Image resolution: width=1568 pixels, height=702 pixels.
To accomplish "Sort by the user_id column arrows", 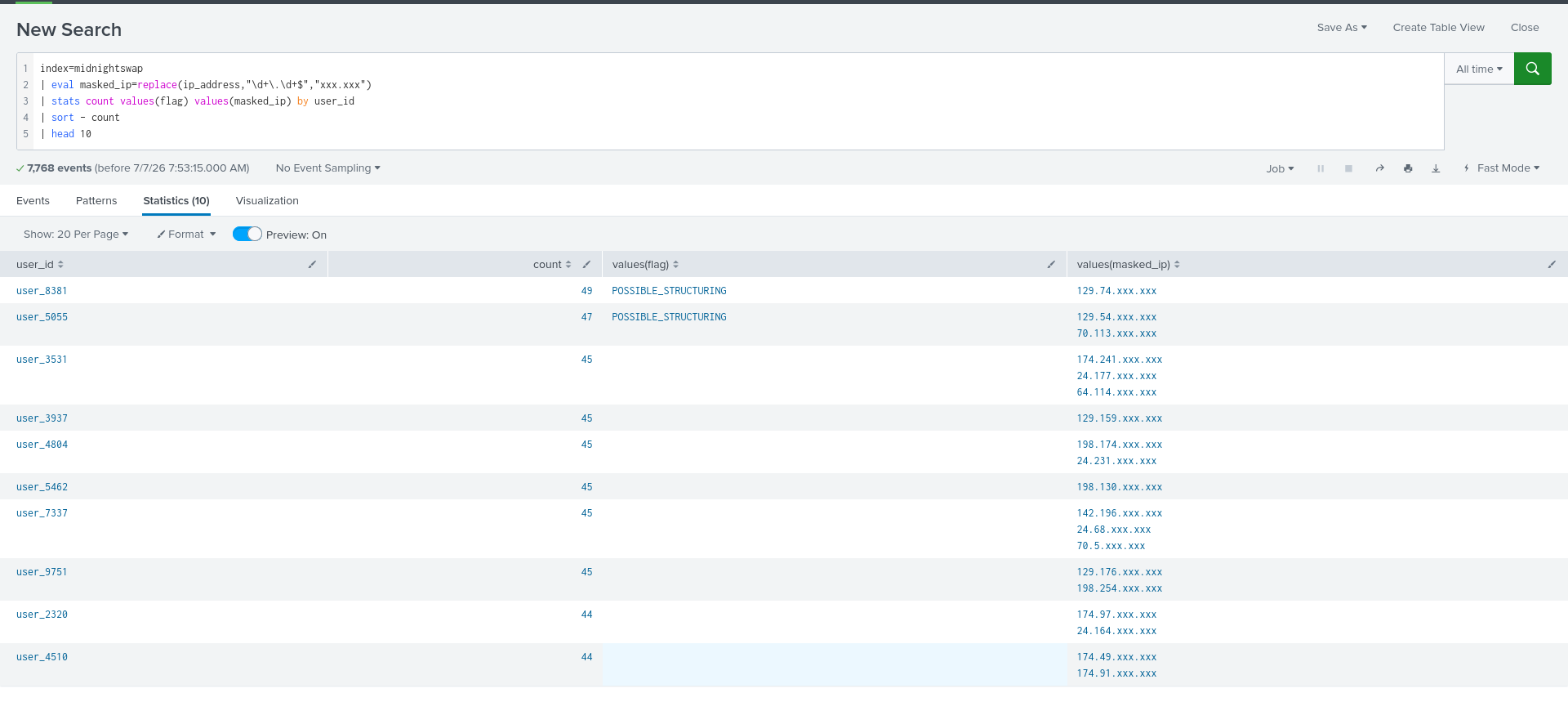I will coord(60,265).
